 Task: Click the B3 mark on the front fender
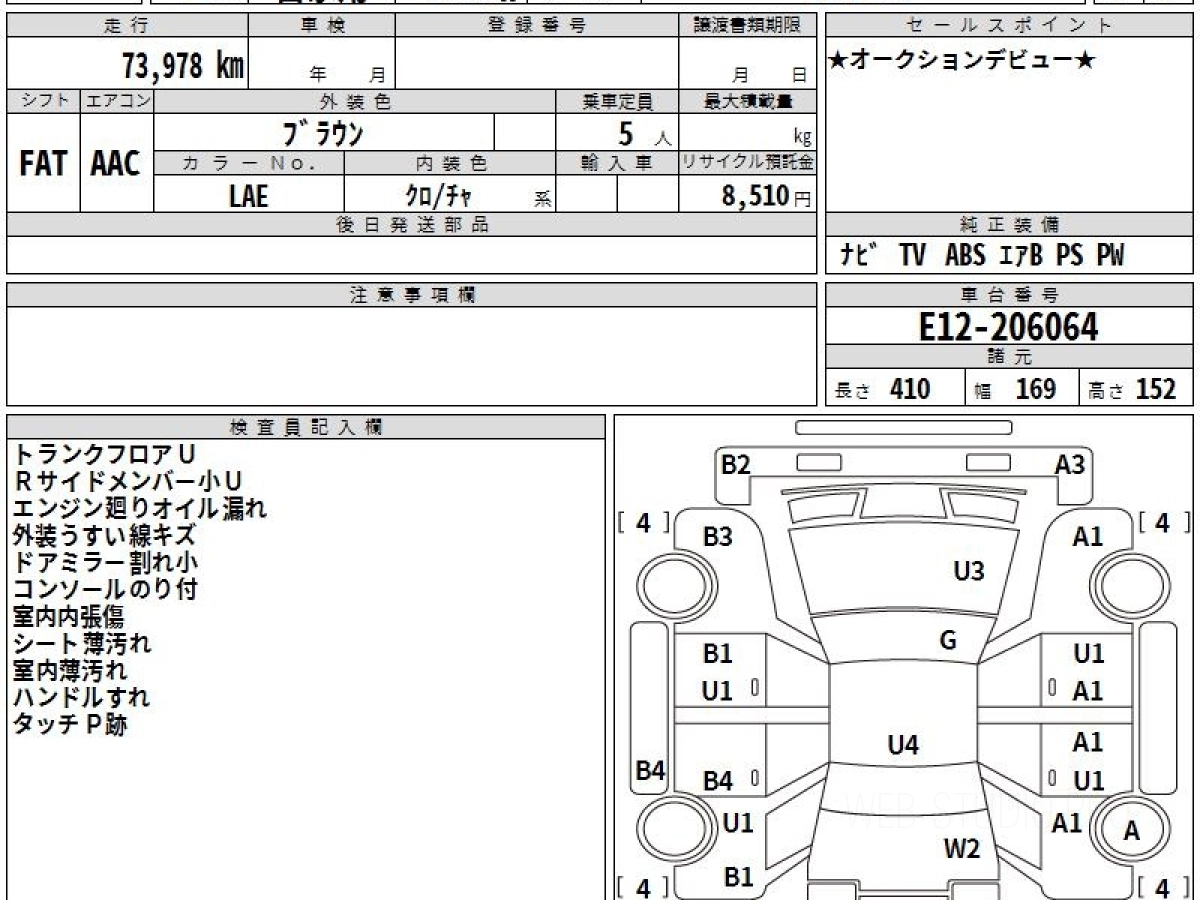coord(717,537)
